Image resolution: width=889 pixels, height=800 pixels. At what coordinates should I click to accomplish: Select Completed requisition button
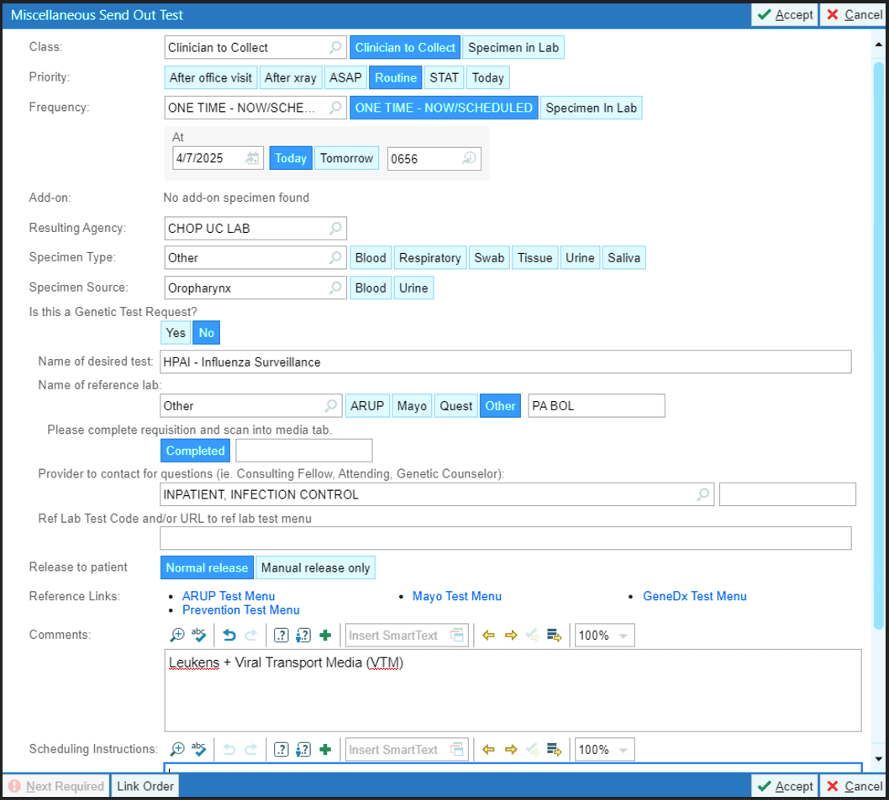pos(195,450)
